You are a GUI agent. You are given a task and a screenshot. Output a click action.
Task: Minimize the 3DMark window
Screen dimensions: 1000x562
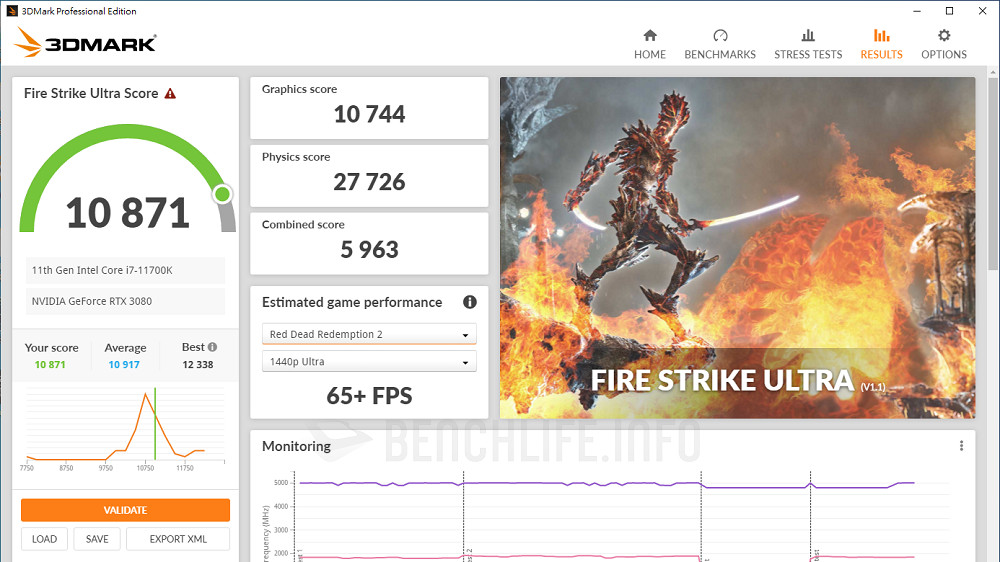[x=917, y=11]
